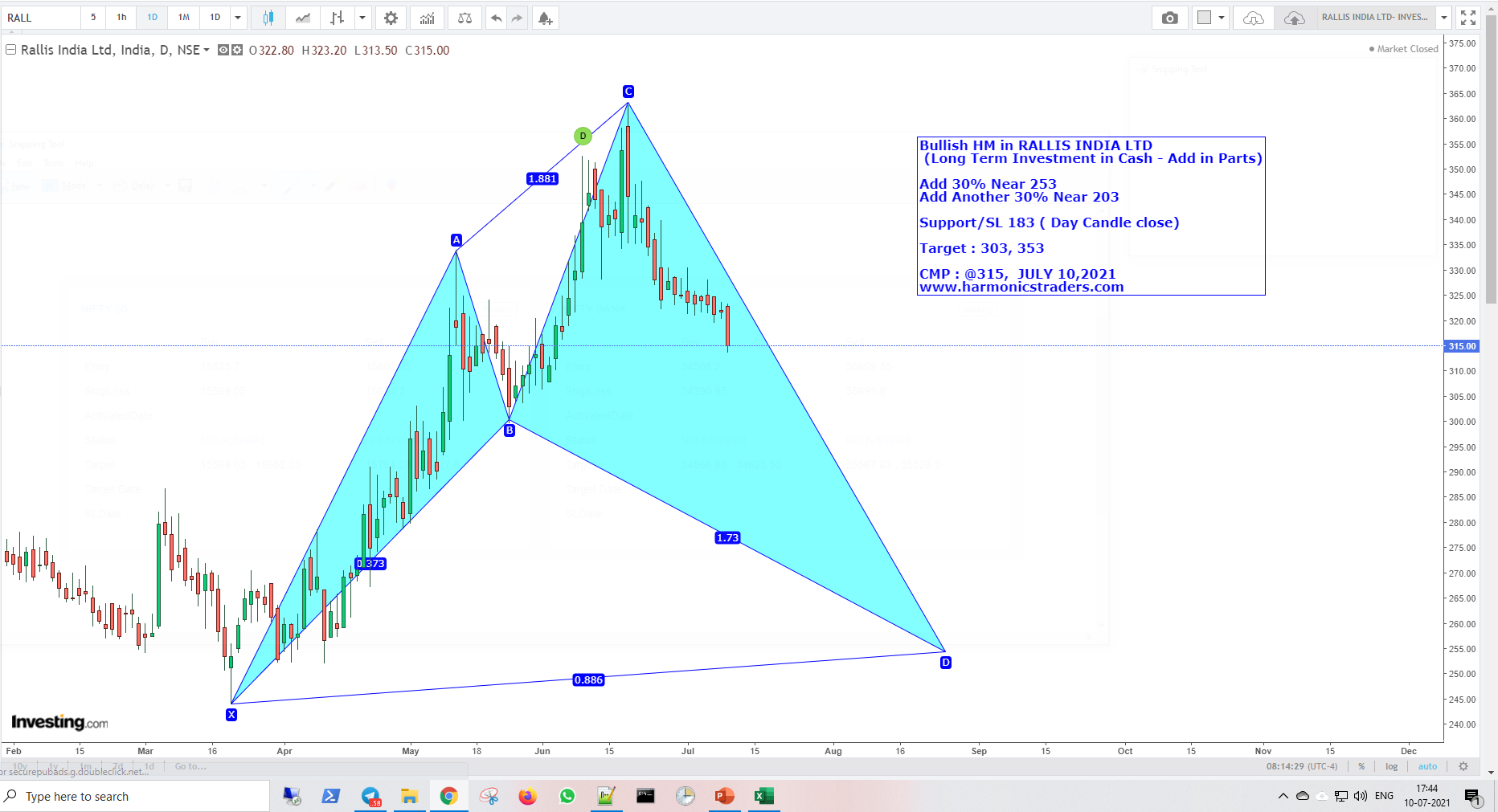Screen dimensions: 1498x812
Task: Select candlestick chart type icon
Action: (268, 18)
